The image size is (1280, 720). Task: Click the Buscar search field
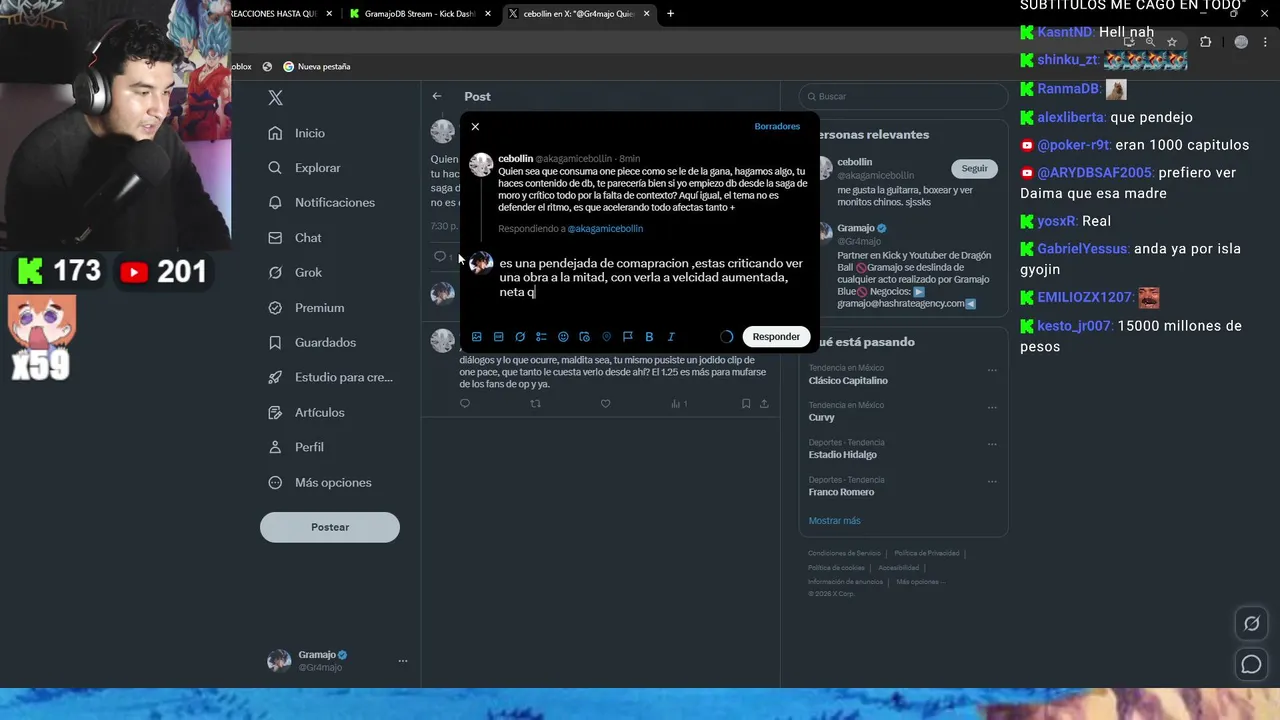(x=903, y=96)
